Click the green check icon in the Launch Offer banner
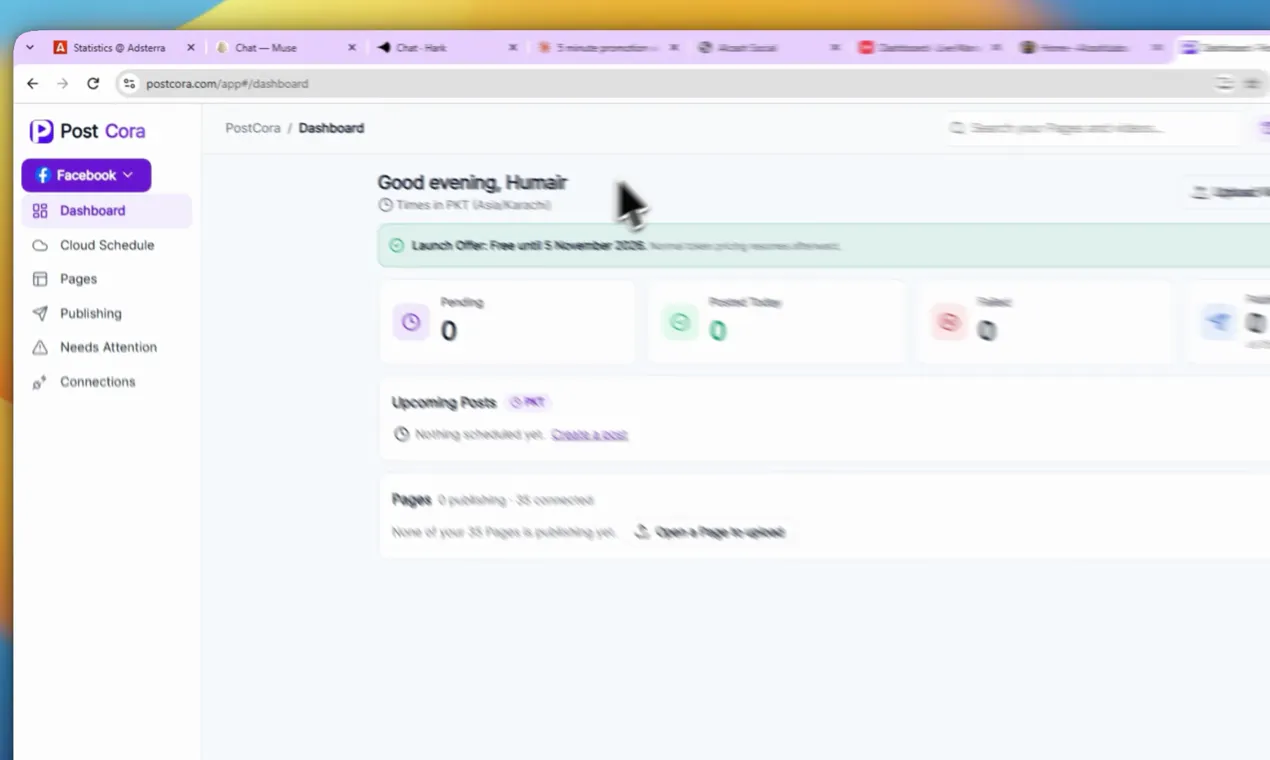 (x=397, y=245)
